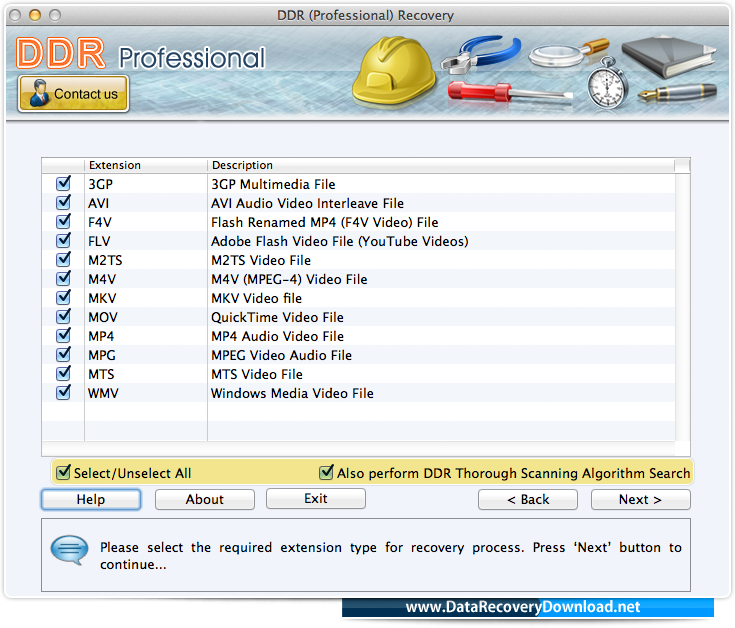The image size is (735, 628).
Task: Select 'Adobe Flash Video File (YouTube Videos)'
Action: (339, 241)
